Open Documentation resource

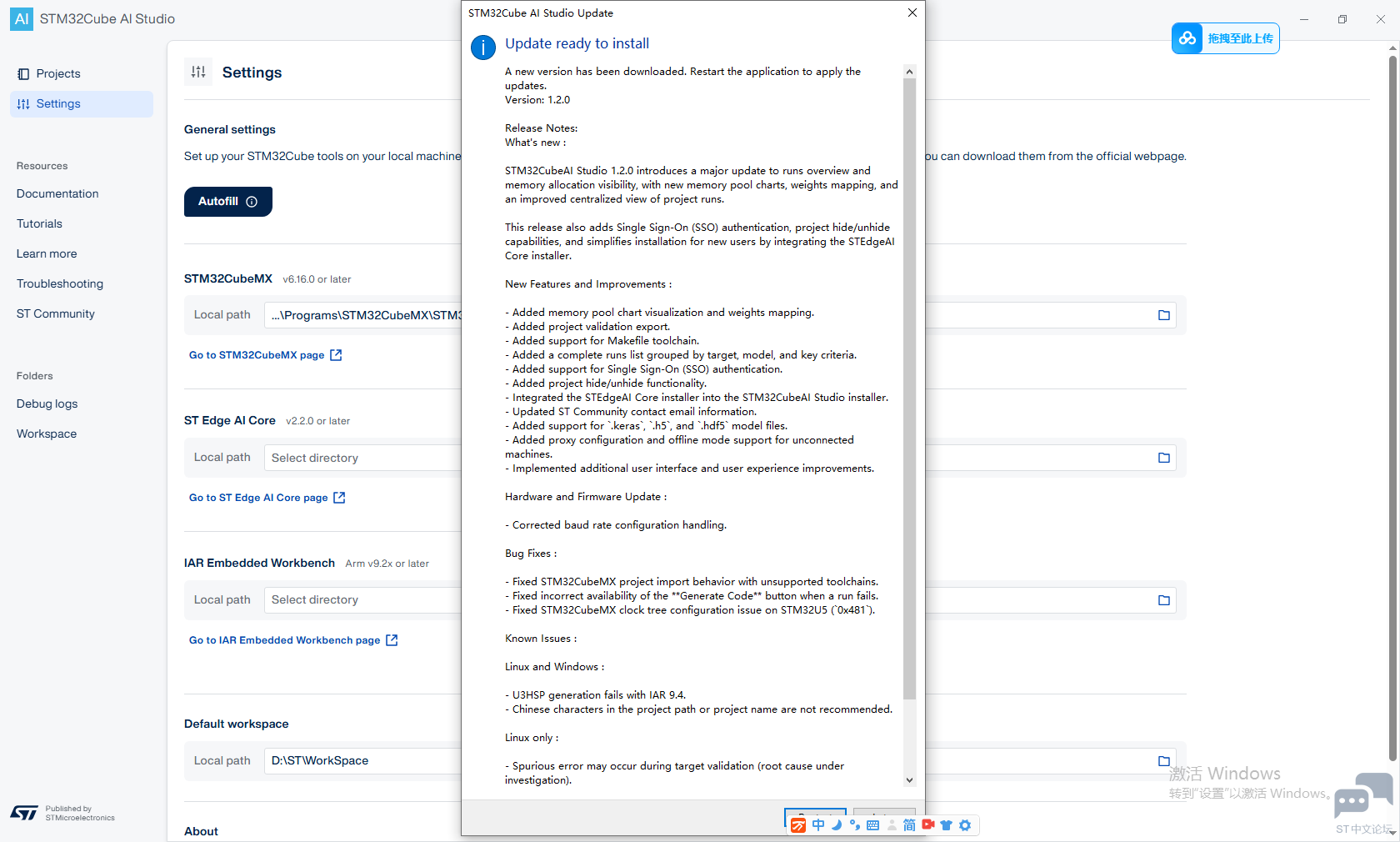pos(57,193)
